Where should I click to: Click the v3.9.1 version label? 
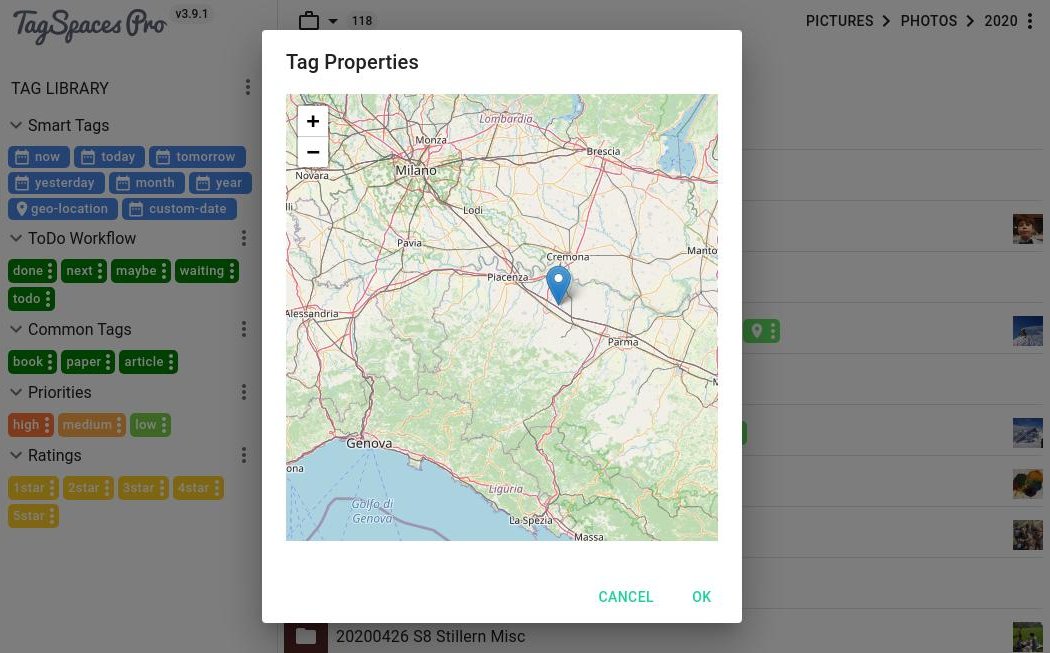click(192, 13)
